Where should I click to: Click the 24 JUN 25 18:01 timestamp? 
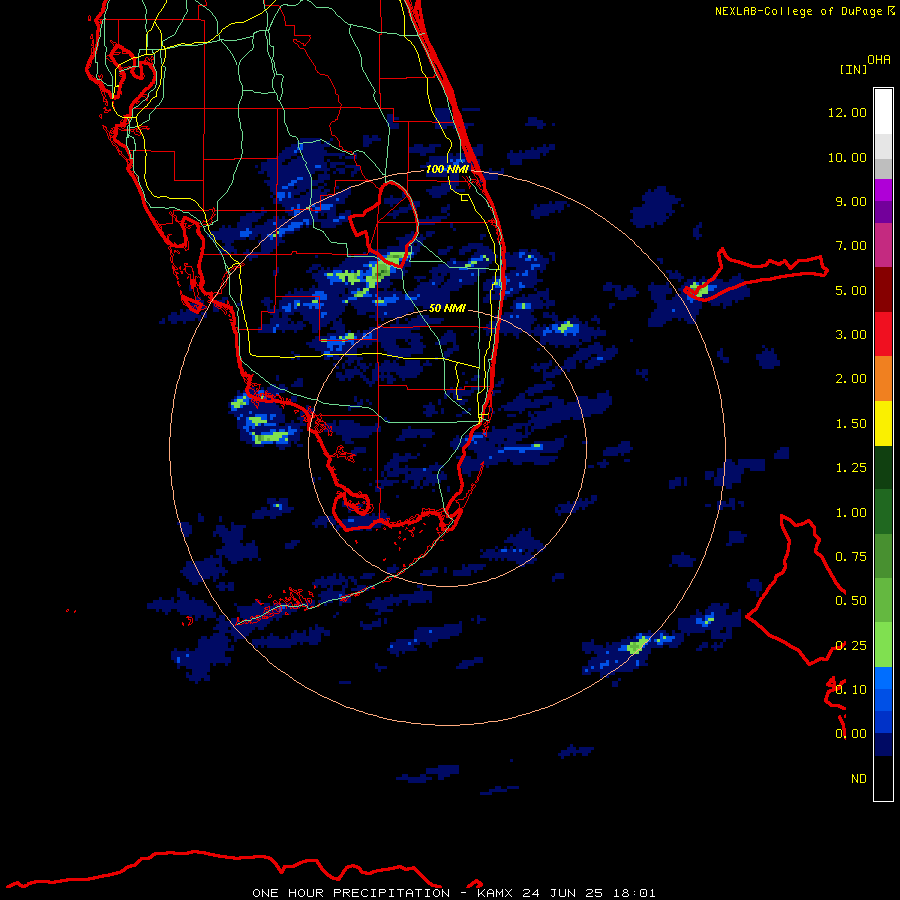click(x=589, y=893)
